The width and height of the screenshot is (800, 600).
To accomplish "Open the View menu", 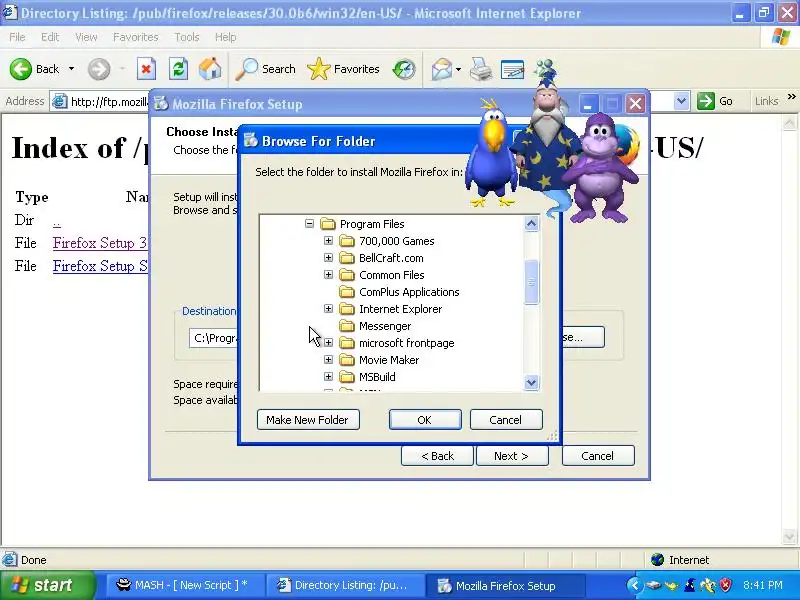I will click(86, 37).
